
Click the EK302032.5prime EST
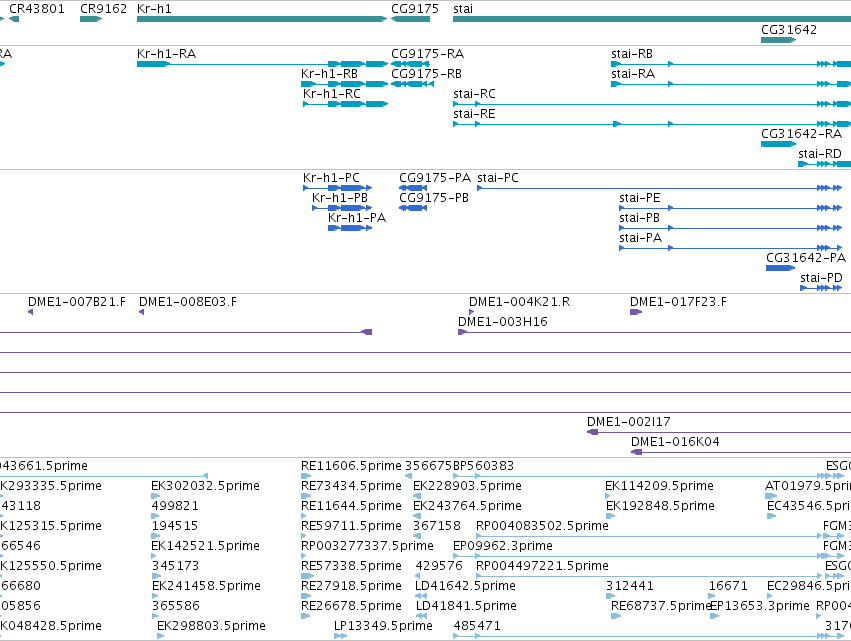point(156,496)
